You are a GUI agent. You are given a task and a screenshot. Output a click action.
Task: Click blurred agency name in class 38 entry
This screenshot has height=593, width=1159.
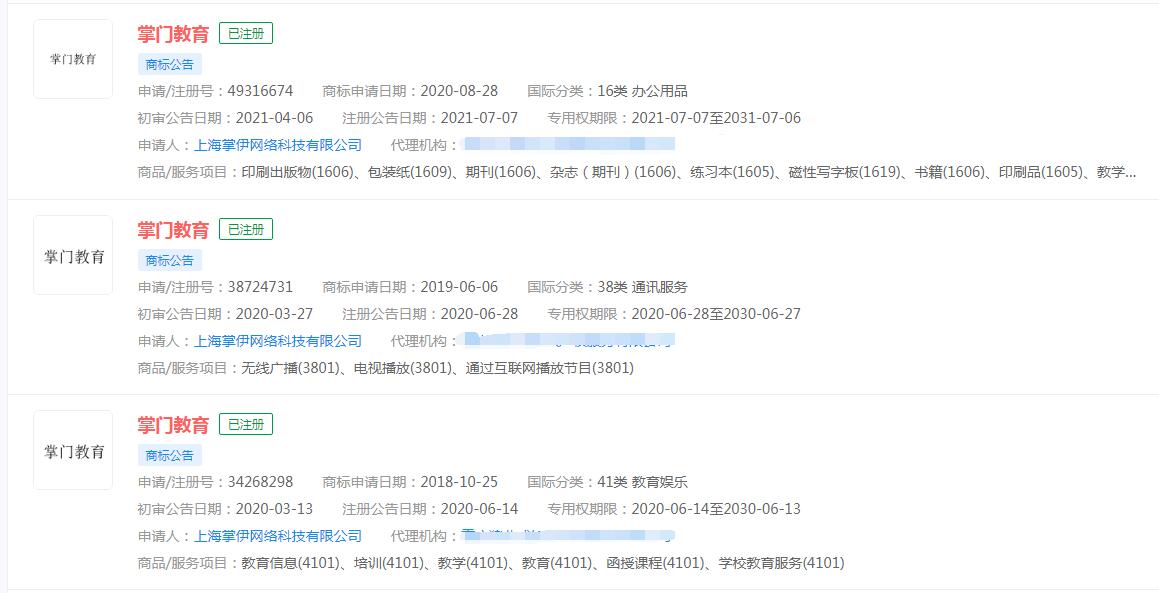tap(567, 340)
